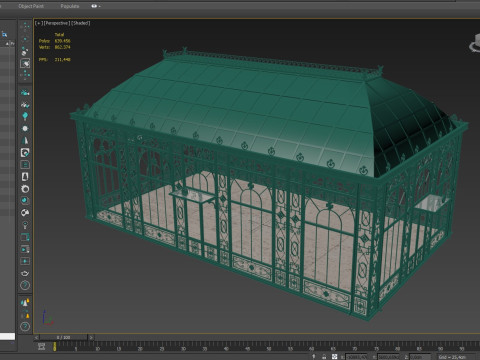Screen dimensions: 480x360
Task: Click the white palette-shaped icon
Action: [x=25, y=213]
